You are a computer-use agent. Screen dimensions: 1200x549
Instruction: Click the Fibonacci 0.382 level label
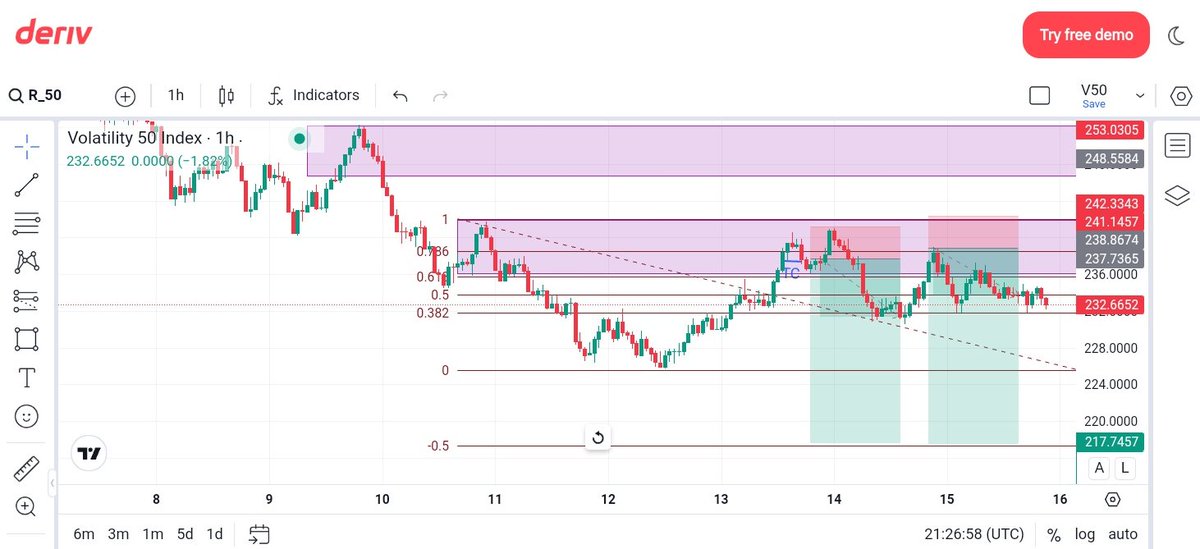pyautogui.click(x=433, y=313)
